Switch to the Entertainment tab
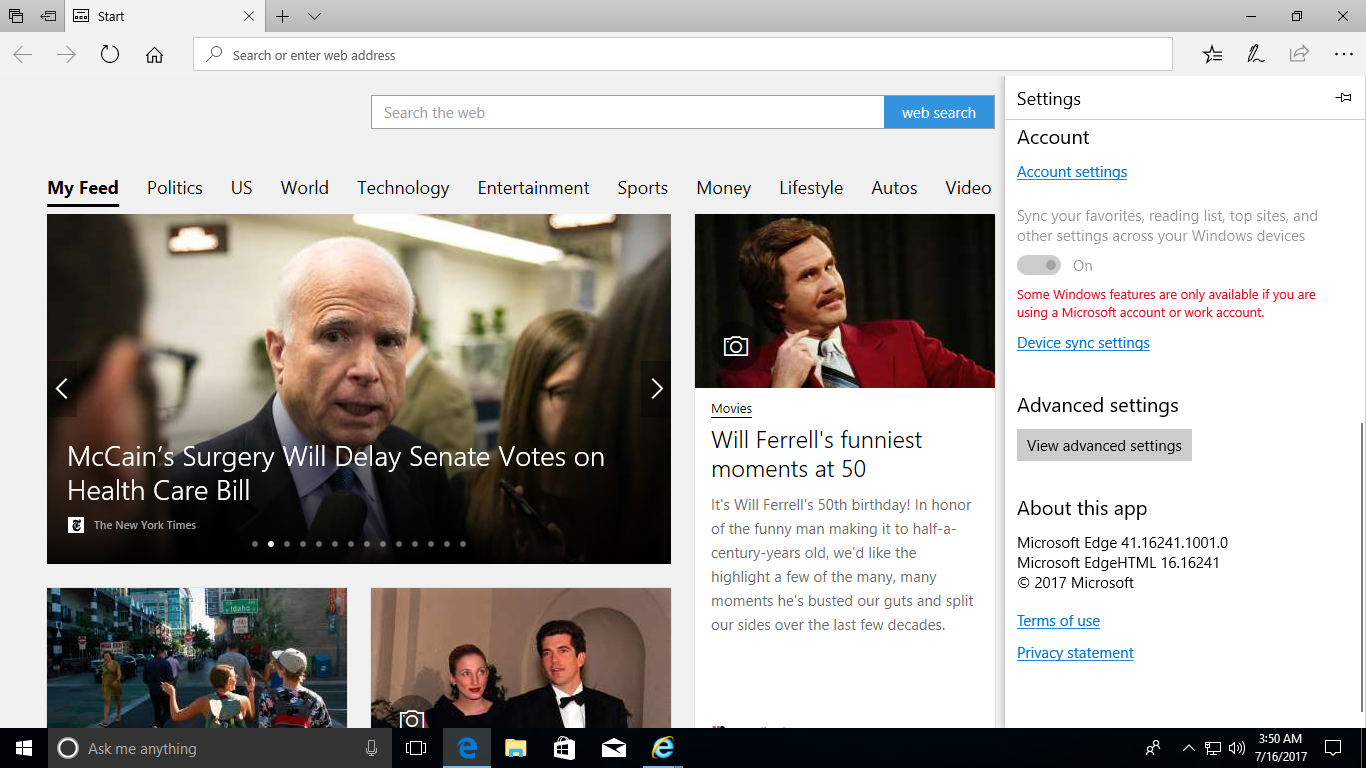Image resolution: width=1366 pixels, height=768 pixels. (534, 188)
